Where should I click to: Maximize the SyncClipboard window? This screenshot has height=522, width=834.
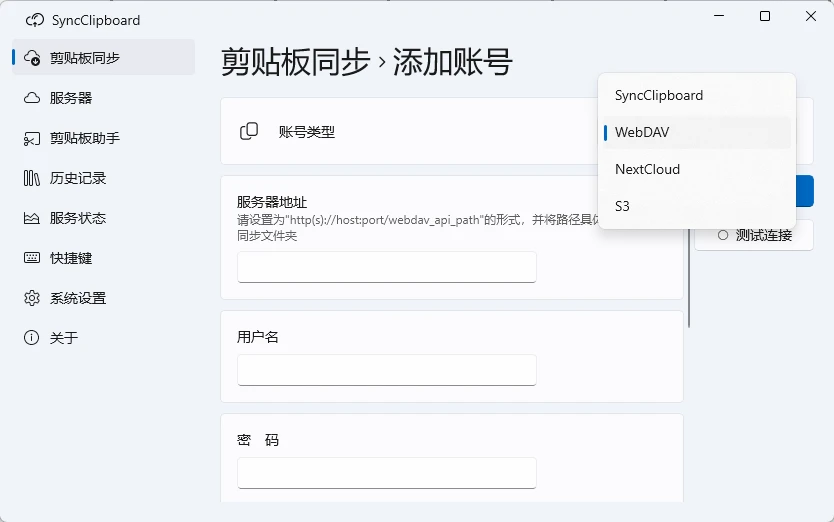coord(765,16)
